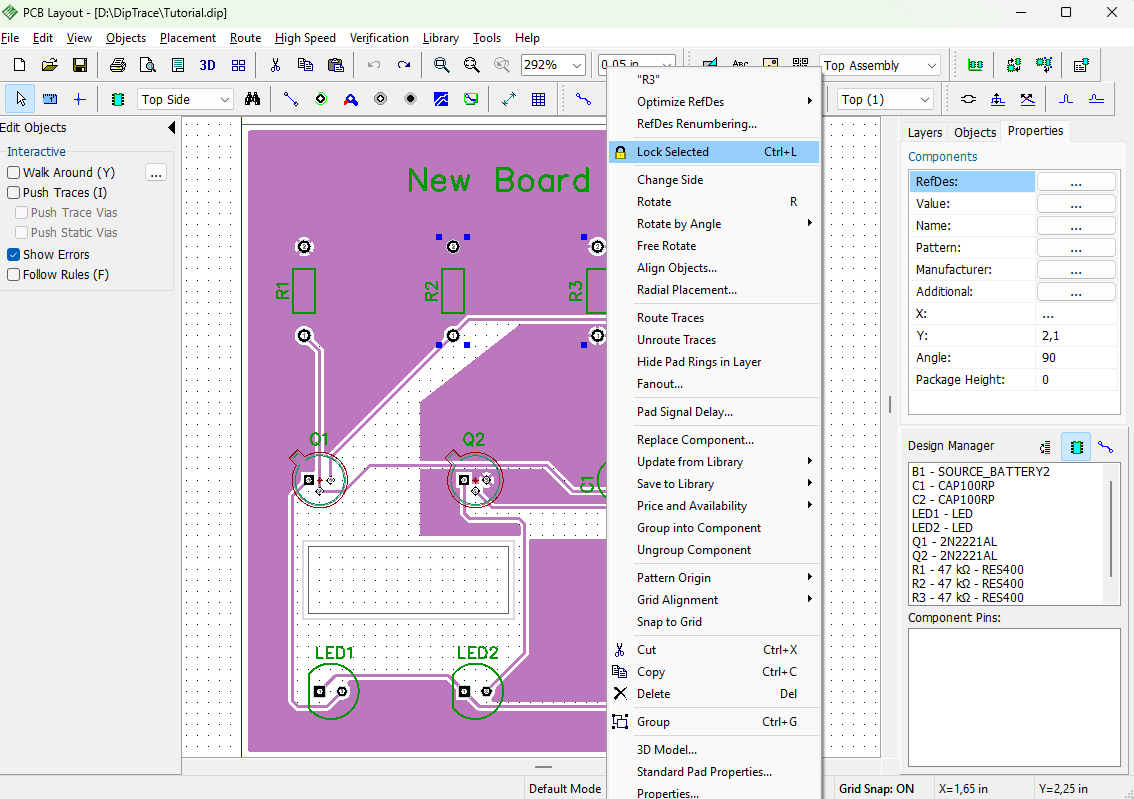This screenshot has width=1134, height=799.
Task: Click the Pattern '...' button
Action: pos(1075,248)
